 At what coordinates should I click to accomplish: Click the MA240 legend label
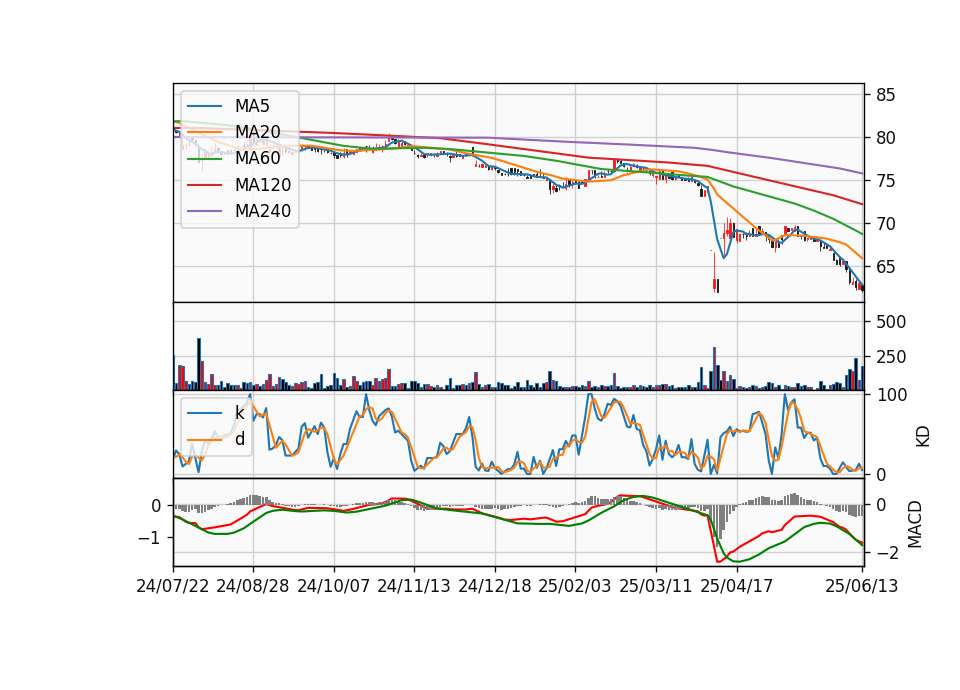[x=263, y=211]
